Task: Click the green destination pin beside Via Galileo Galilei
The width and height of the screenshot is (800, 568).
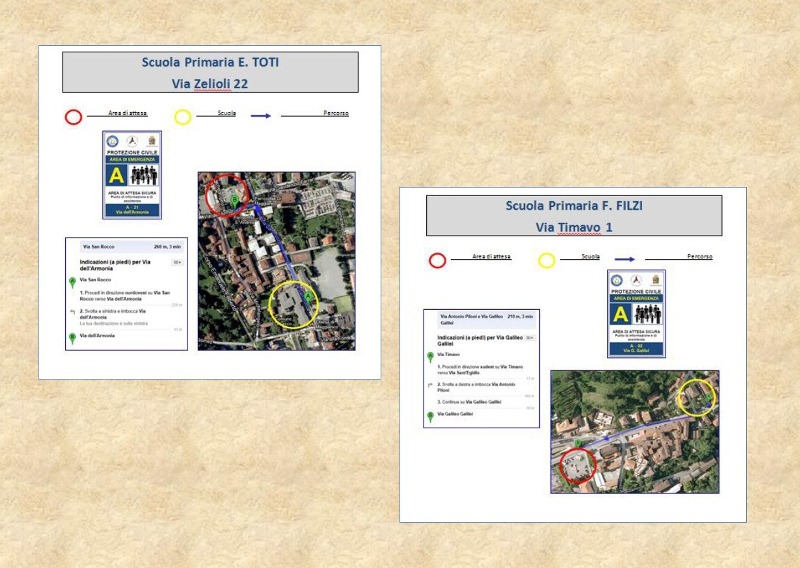Action: point(430,415)
